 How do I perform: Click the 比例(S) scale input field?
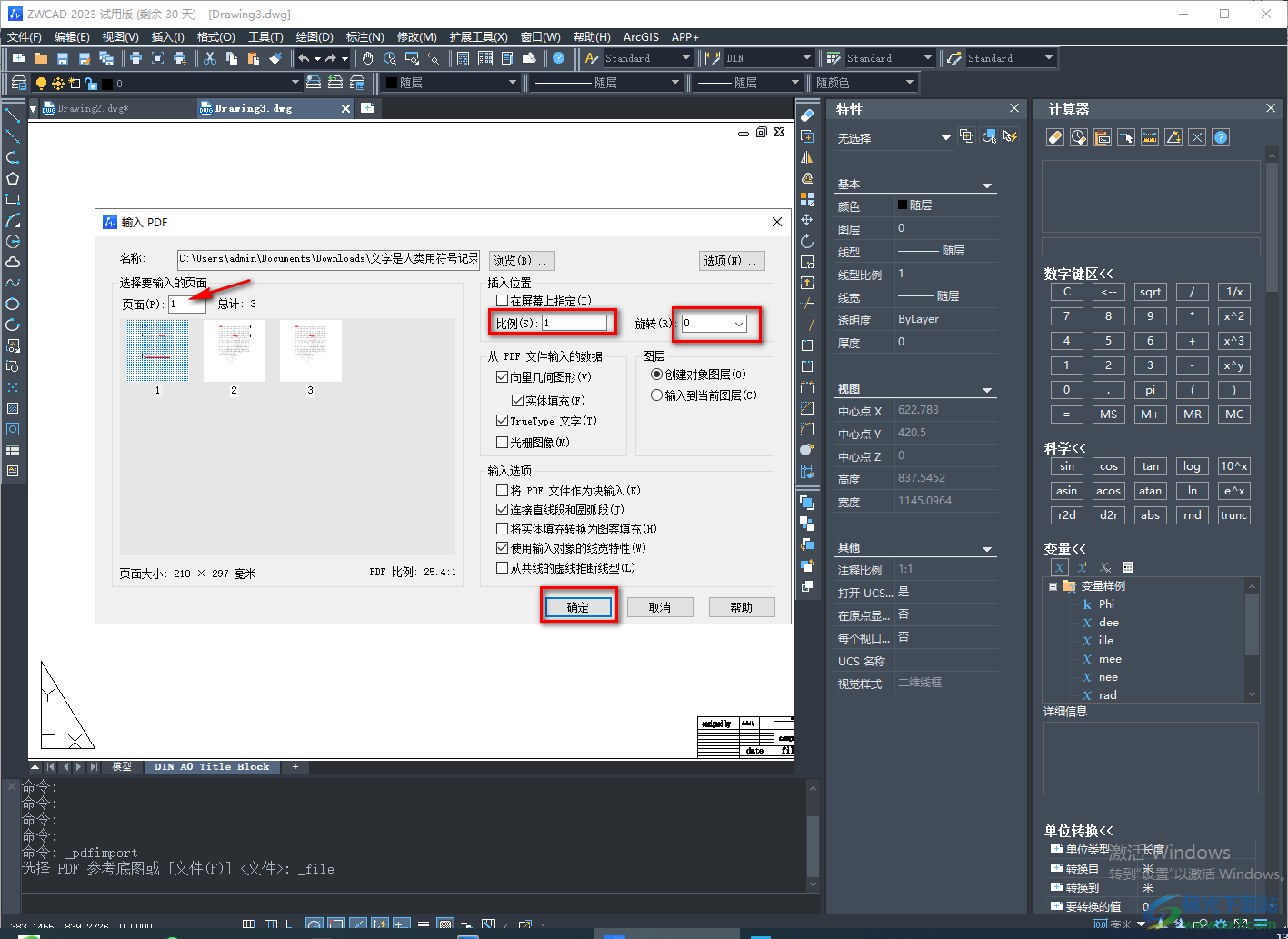[x=574, y=323]
